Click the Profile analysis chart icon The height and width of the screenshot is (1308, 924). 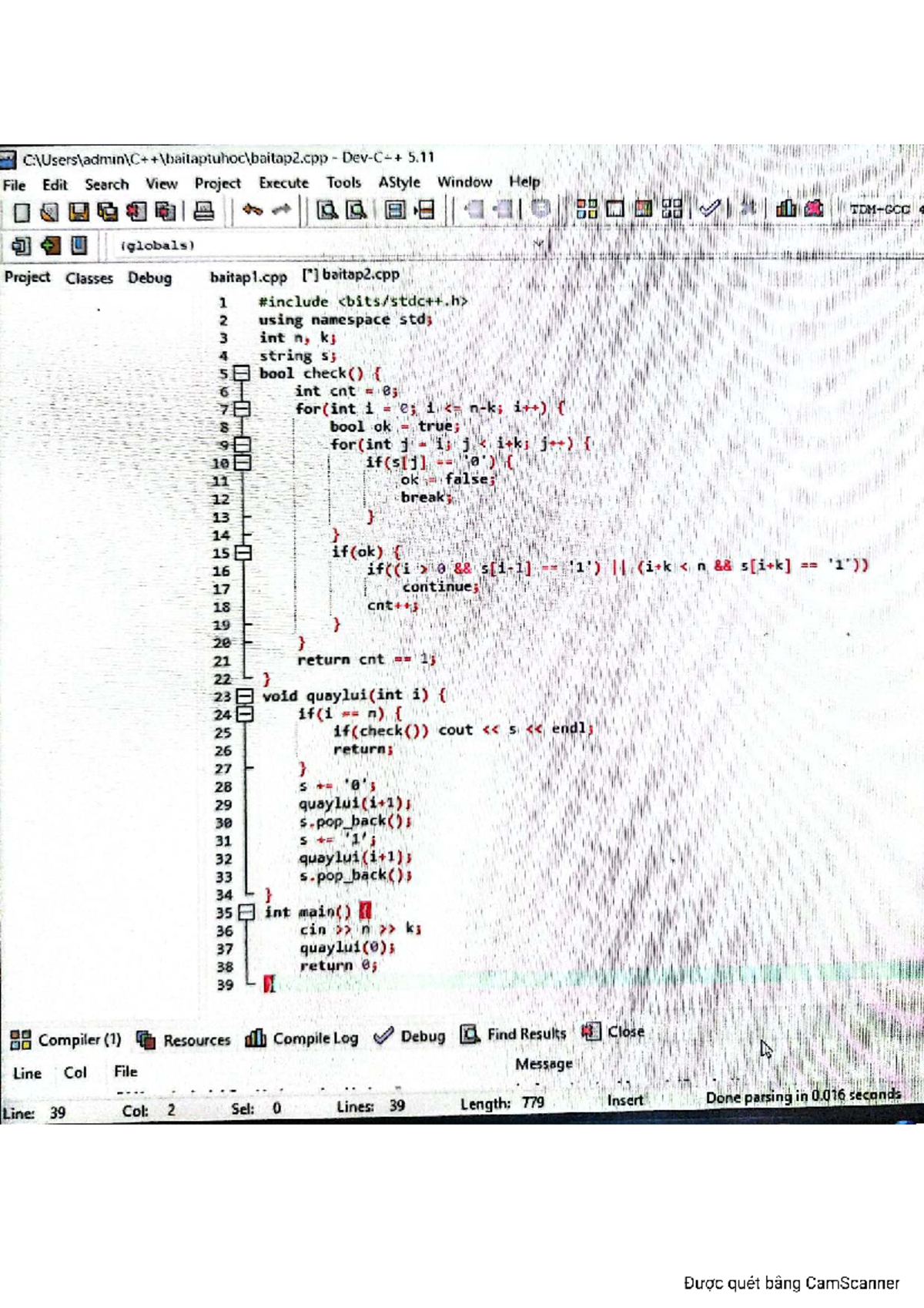(x=786, y=207)
